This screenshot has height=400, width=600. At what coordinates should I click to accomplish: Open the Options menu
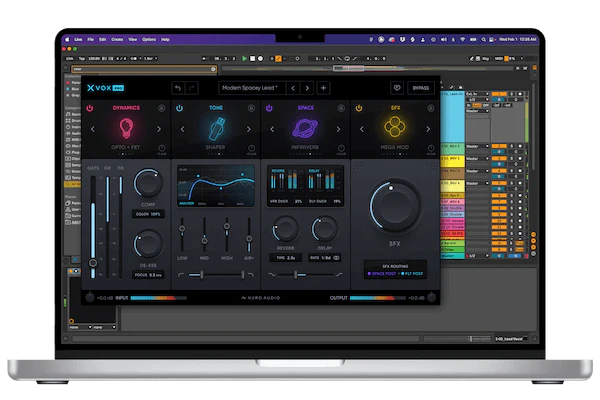click(149, 39)
